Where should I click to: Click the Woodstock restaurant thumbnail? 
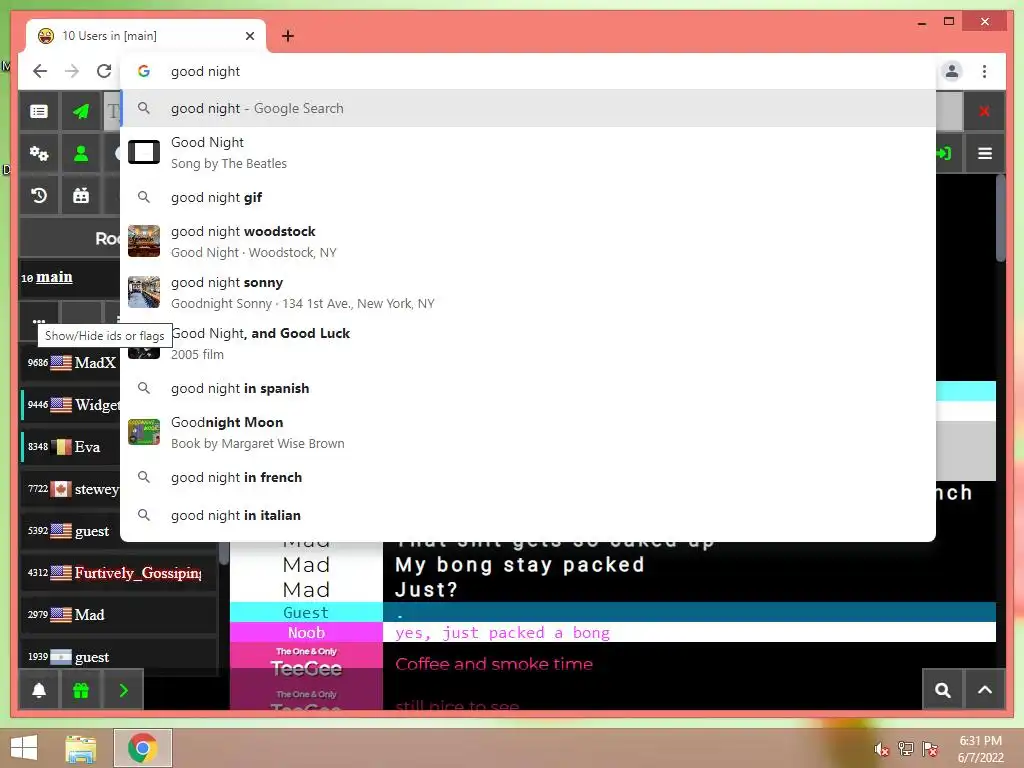[144, 241]
